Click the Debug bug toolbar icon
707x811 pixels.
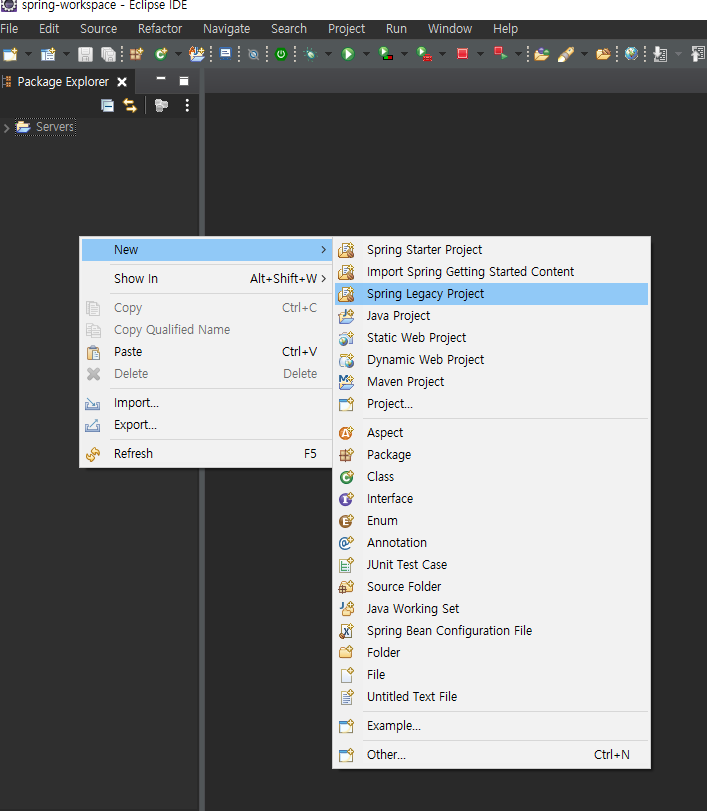(311, 54)
